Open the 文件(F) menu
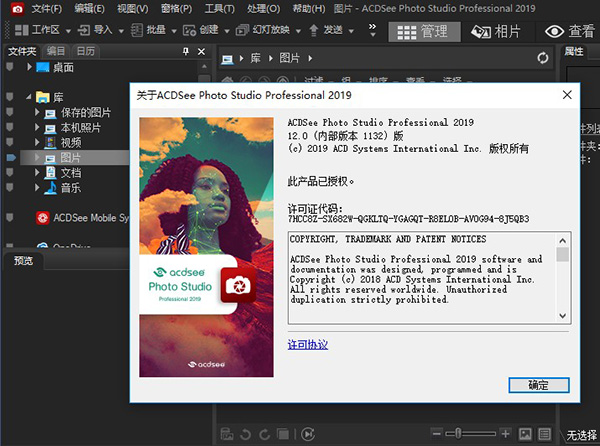The image size is (600, 446). tap(46, 8)
